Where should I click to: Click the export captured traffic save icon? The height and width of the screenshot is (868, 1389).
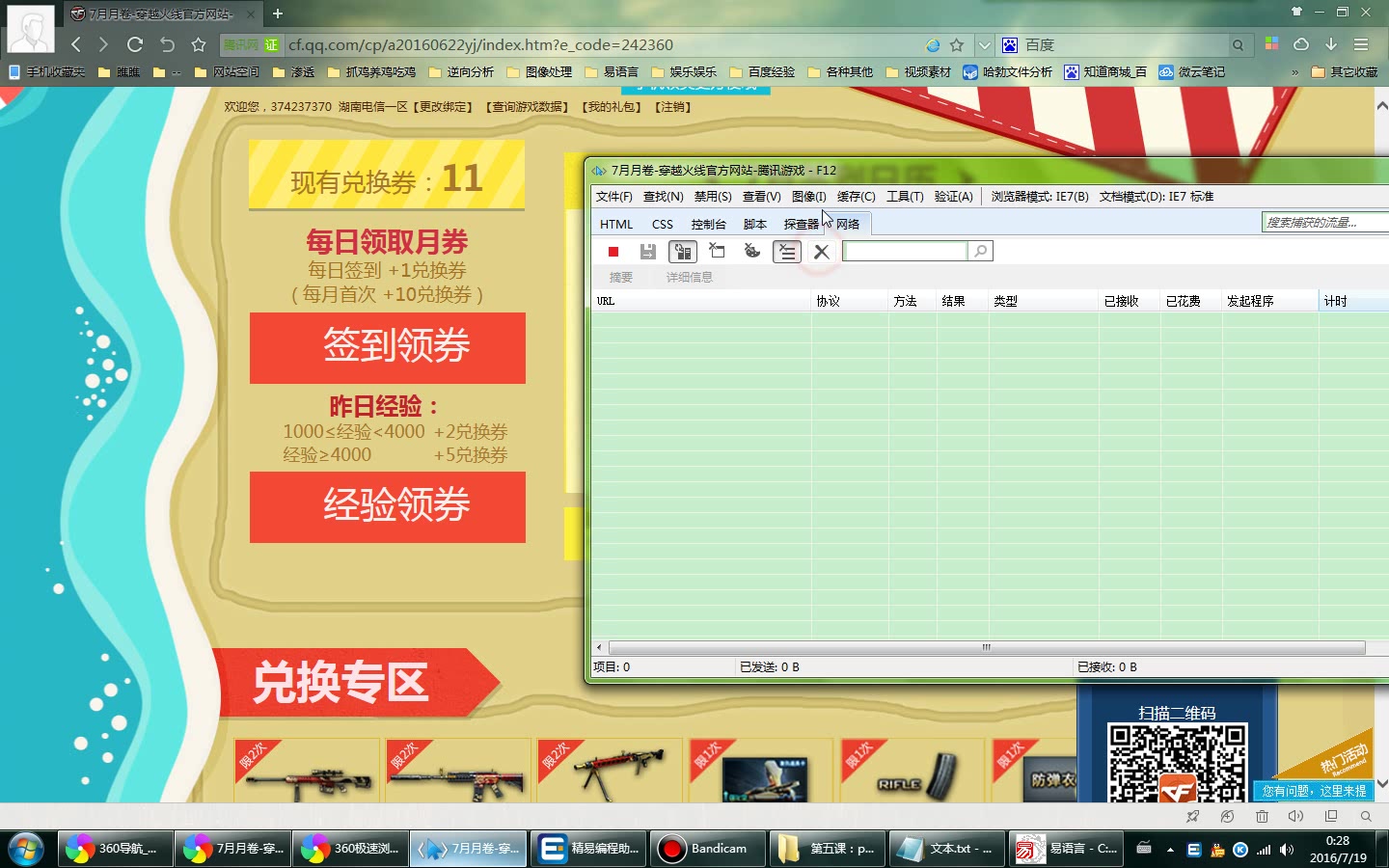[x=648, y=252]
